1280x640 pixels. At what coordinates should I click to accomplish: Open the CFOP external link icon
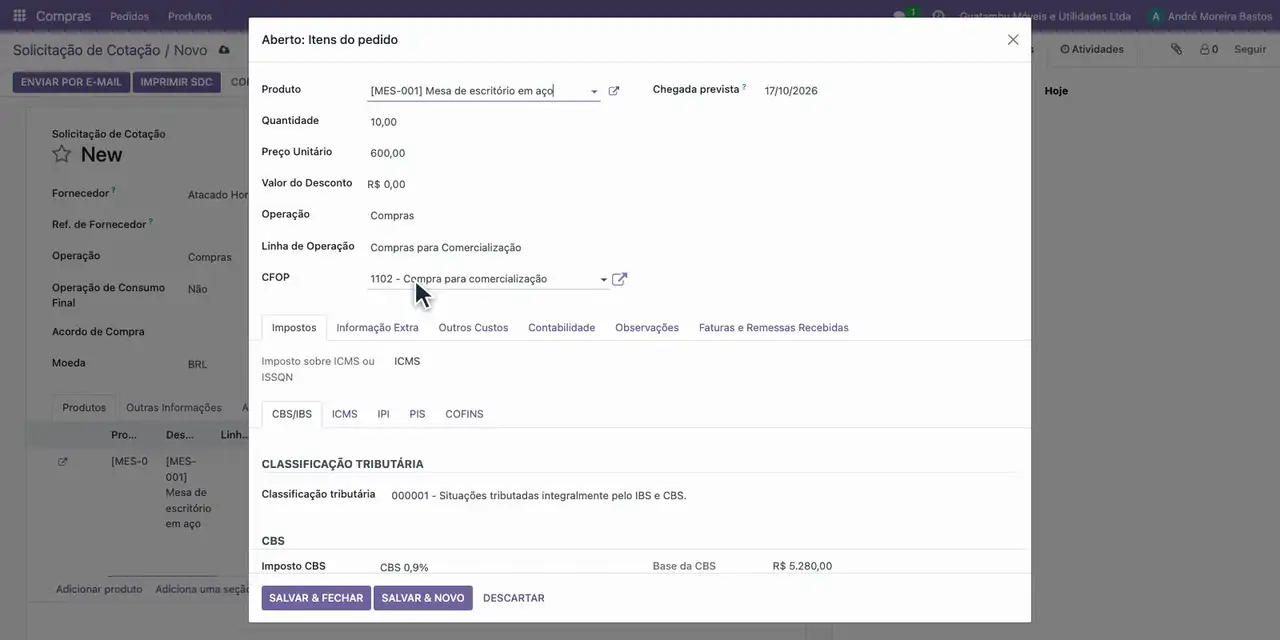click(x=619, y=279)
